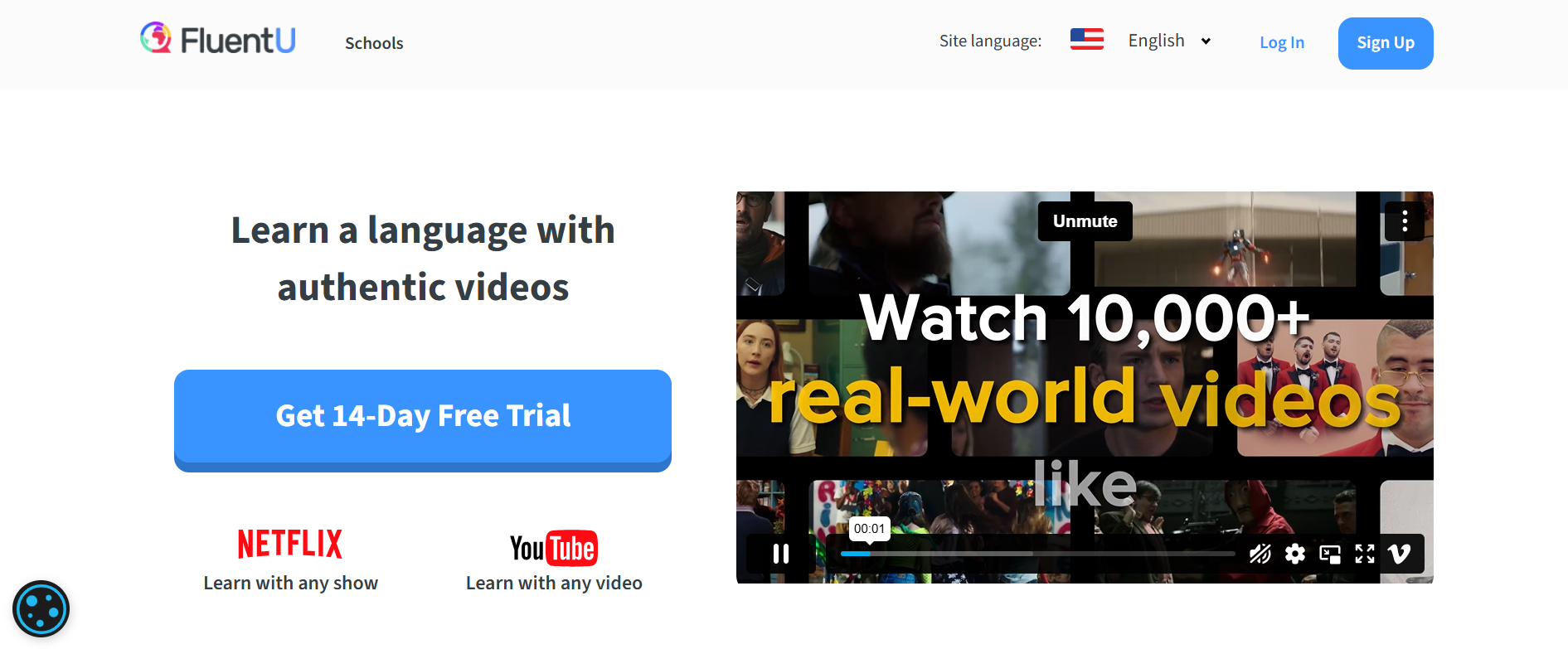The image size is (1568, 649).
Task: Click the Netflix logo
Action: pyautogui.click(x=290, y=545)
